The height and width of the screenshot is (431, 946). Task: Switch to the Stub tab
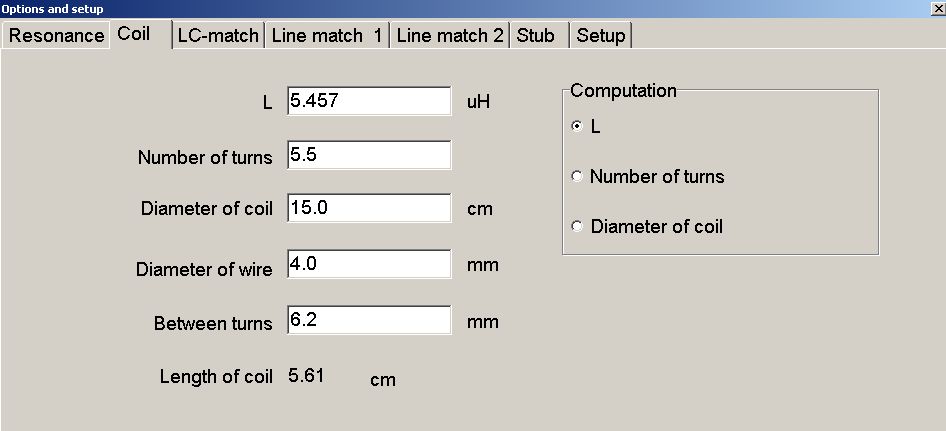point(536,36)
